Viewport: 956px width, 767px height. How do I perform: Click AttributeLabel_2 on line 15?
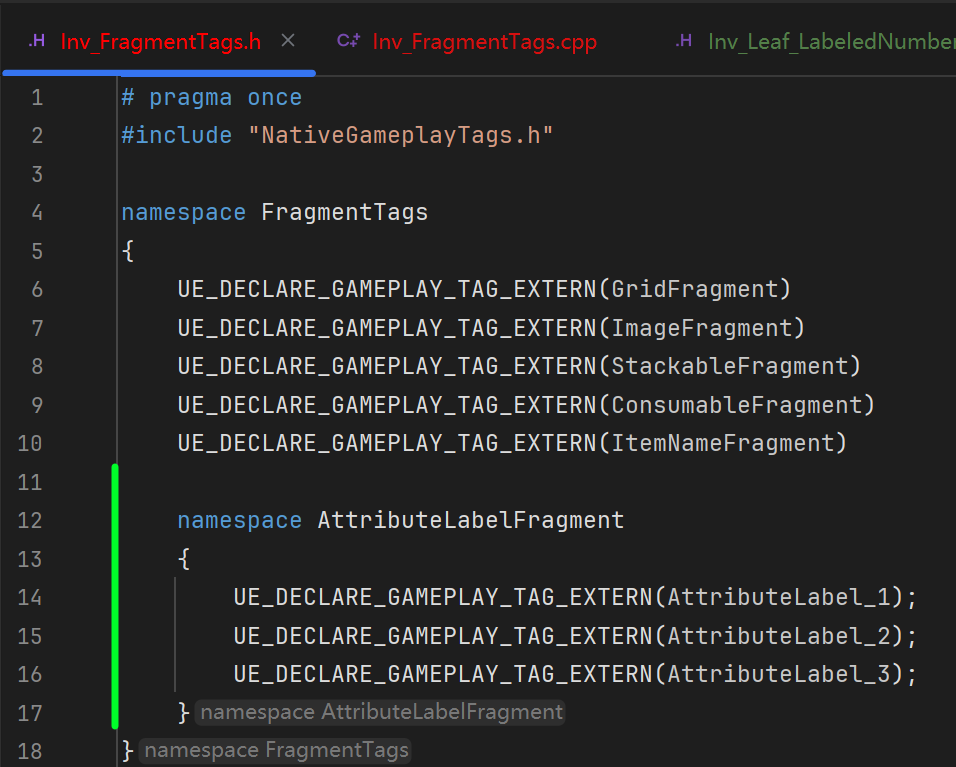[779, 636]
